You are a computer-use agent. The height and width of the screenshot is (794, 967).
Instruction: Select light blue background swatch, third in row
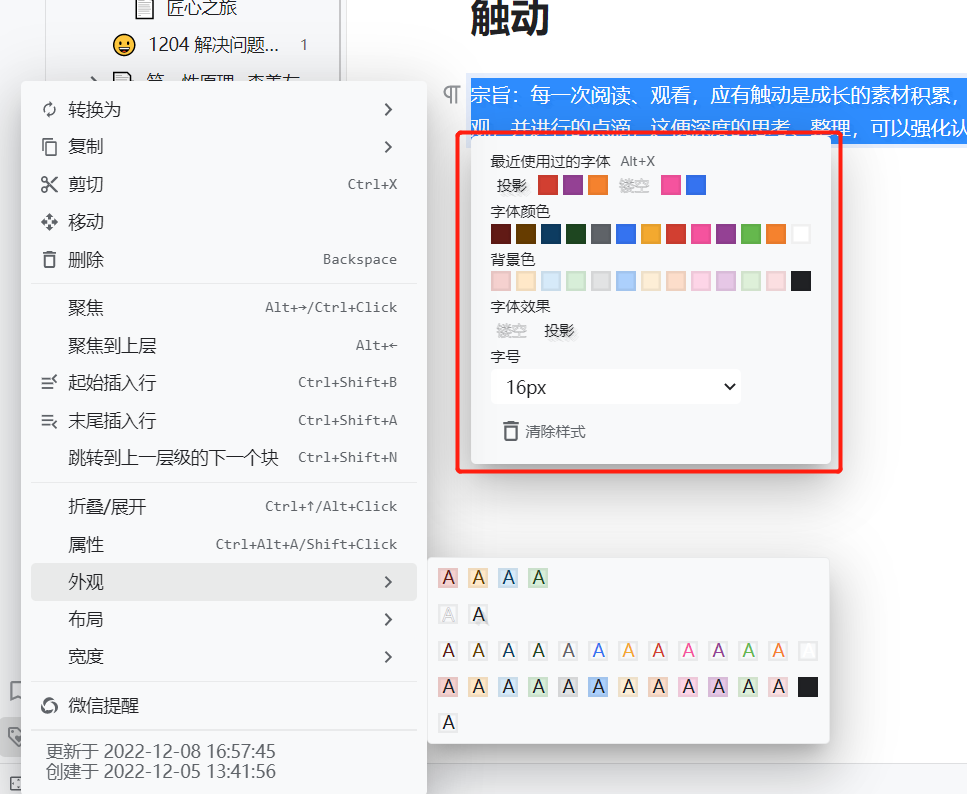[x=551, y=281]
